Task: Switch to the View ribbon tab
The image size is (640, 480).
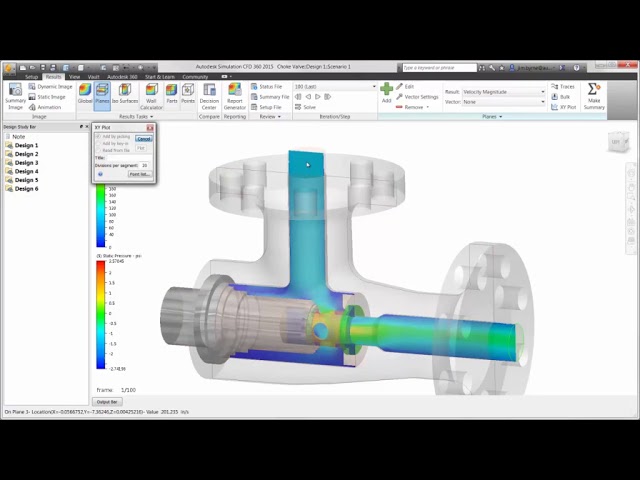Action: click(x=74, y=77)
